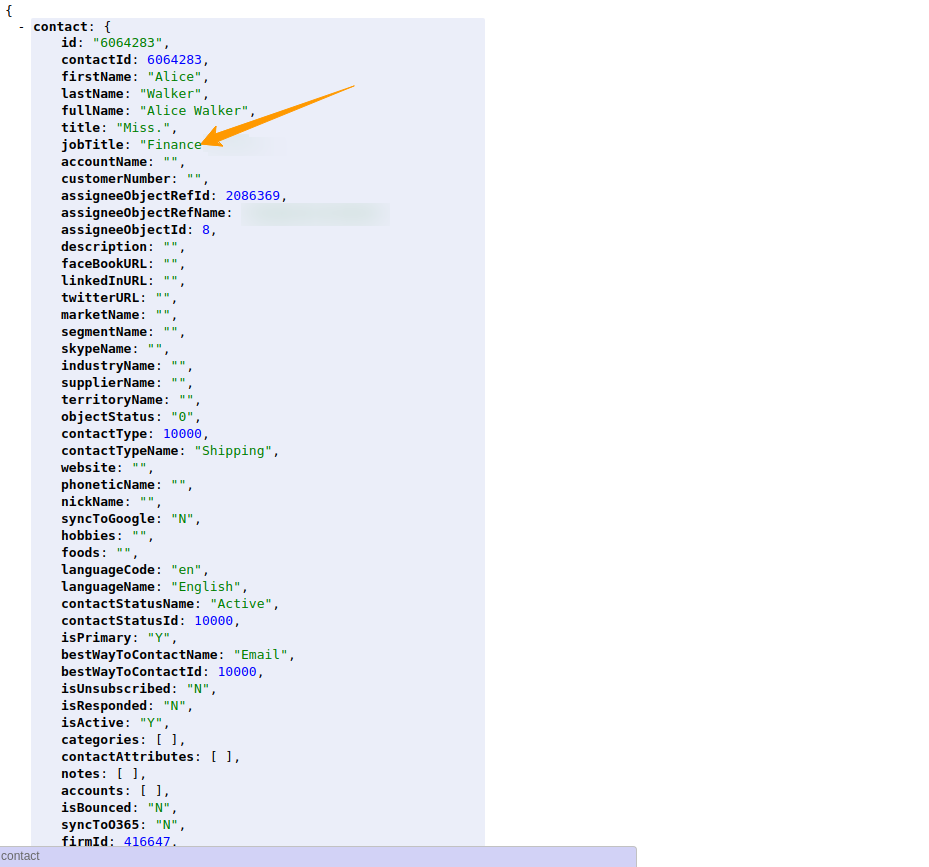
Task: Click the hobbies key
Action: (88, 536)
